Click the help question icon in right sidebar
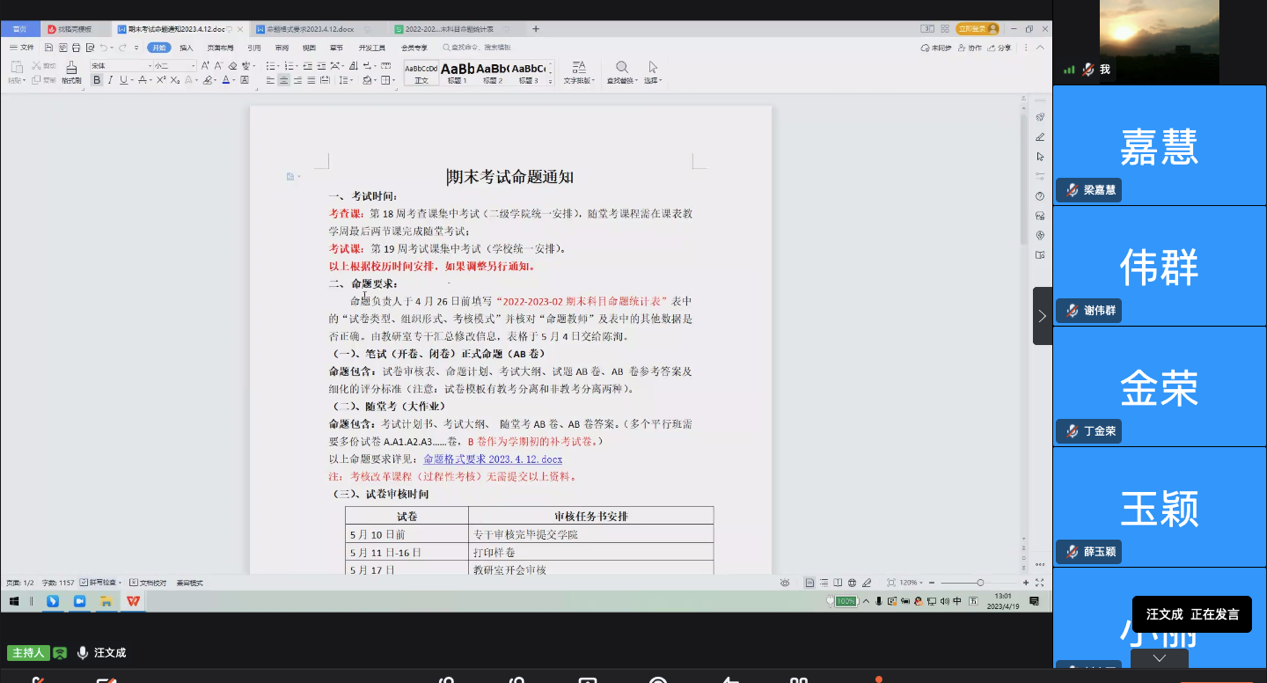 click(x=1040, y=196)
